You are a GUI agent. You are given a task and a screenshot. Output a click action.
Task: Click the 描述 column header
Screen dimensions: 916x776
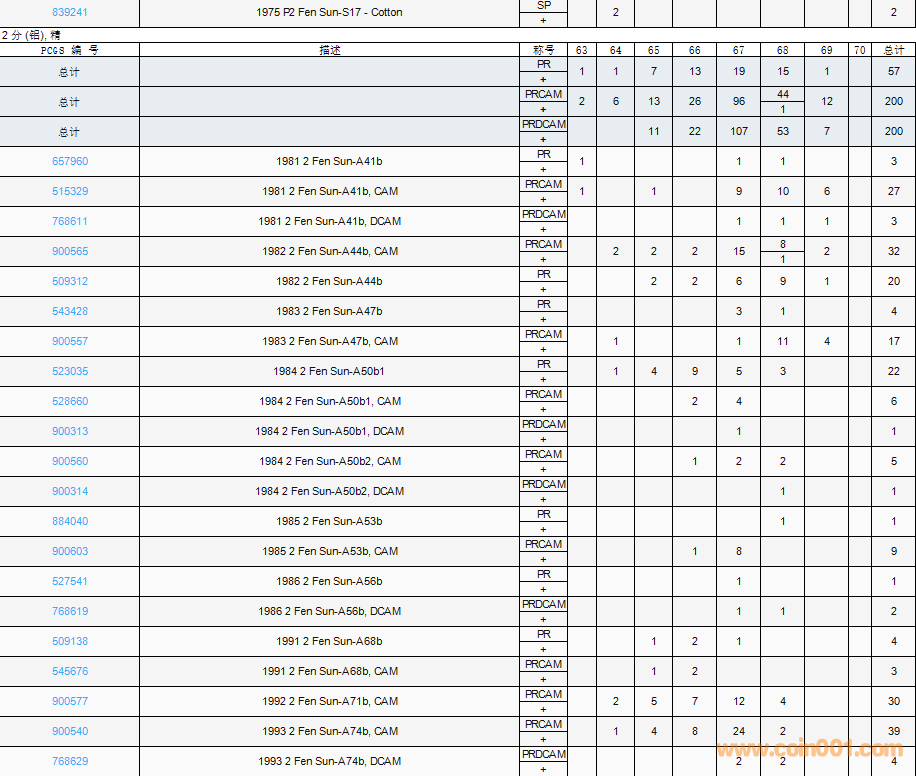point(329,49)
